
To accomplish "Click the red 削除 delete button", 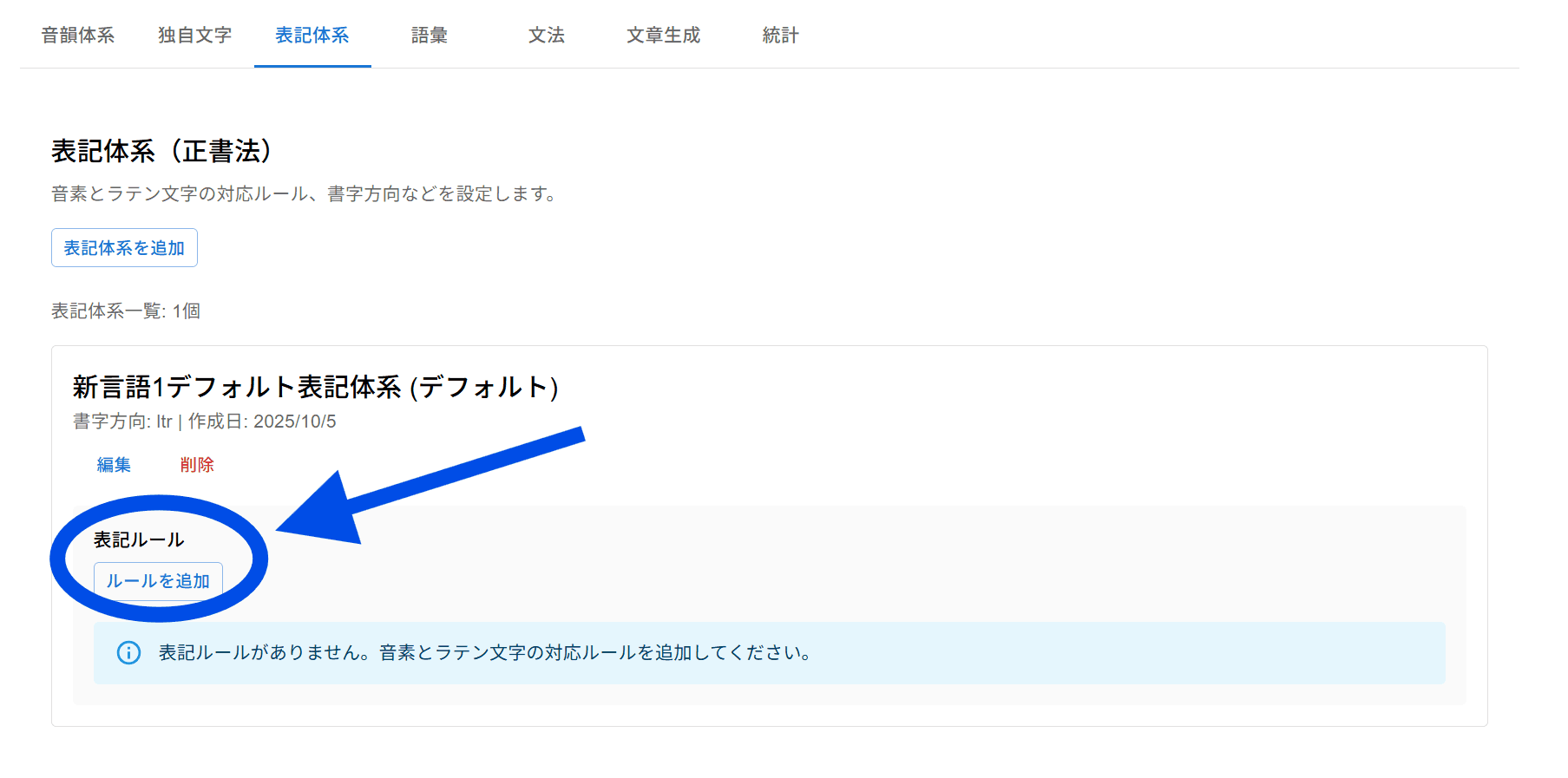I will [197, 465].
